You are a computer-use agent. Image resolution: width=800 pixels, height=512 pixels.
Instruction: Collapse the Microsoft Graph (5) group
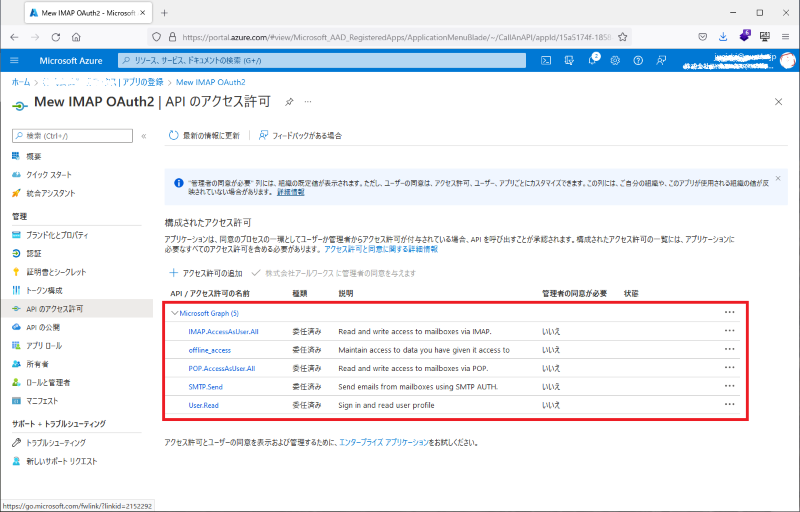point(175,313)
